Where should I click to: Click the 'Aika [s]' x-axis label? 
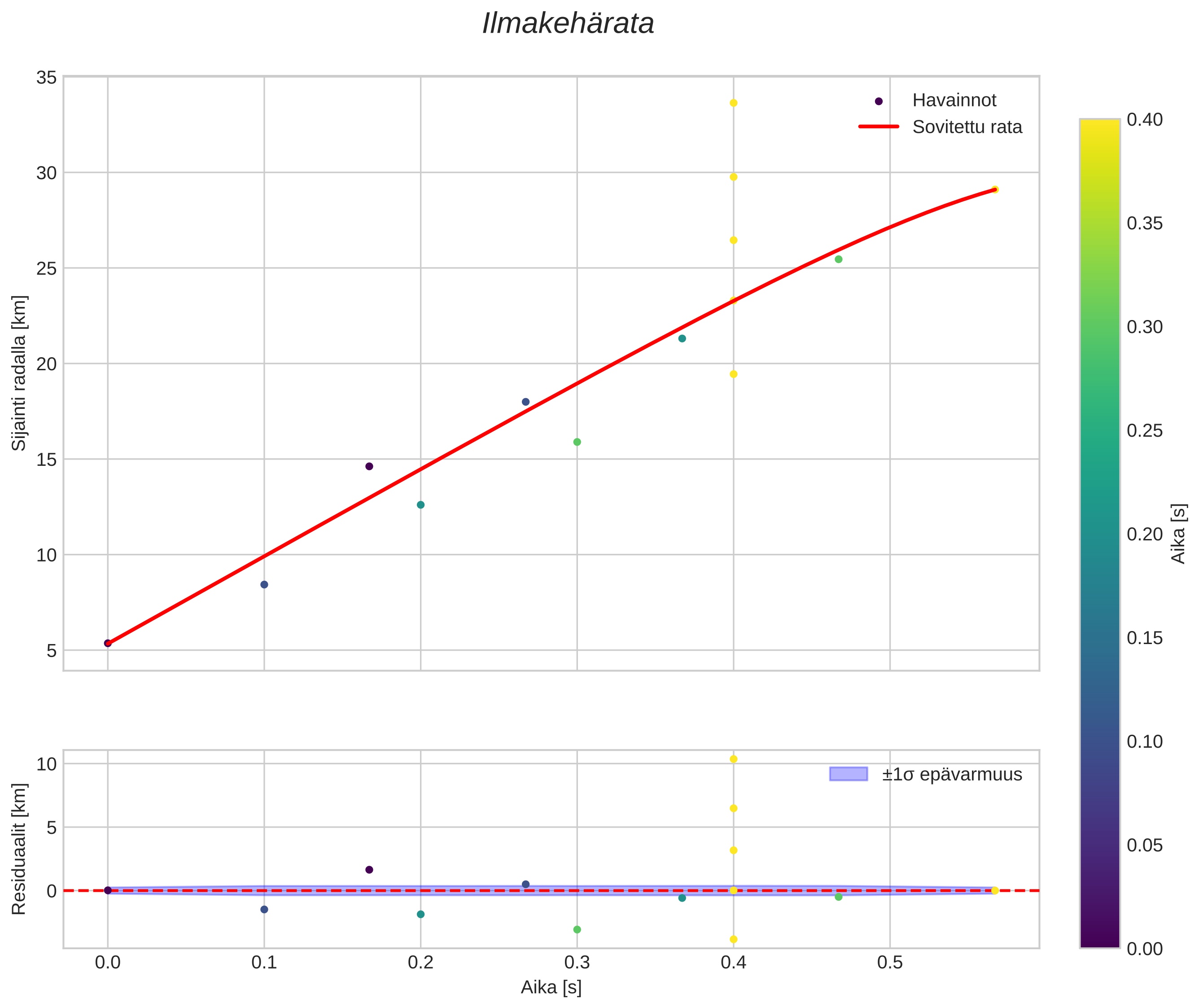coord(551,987)
